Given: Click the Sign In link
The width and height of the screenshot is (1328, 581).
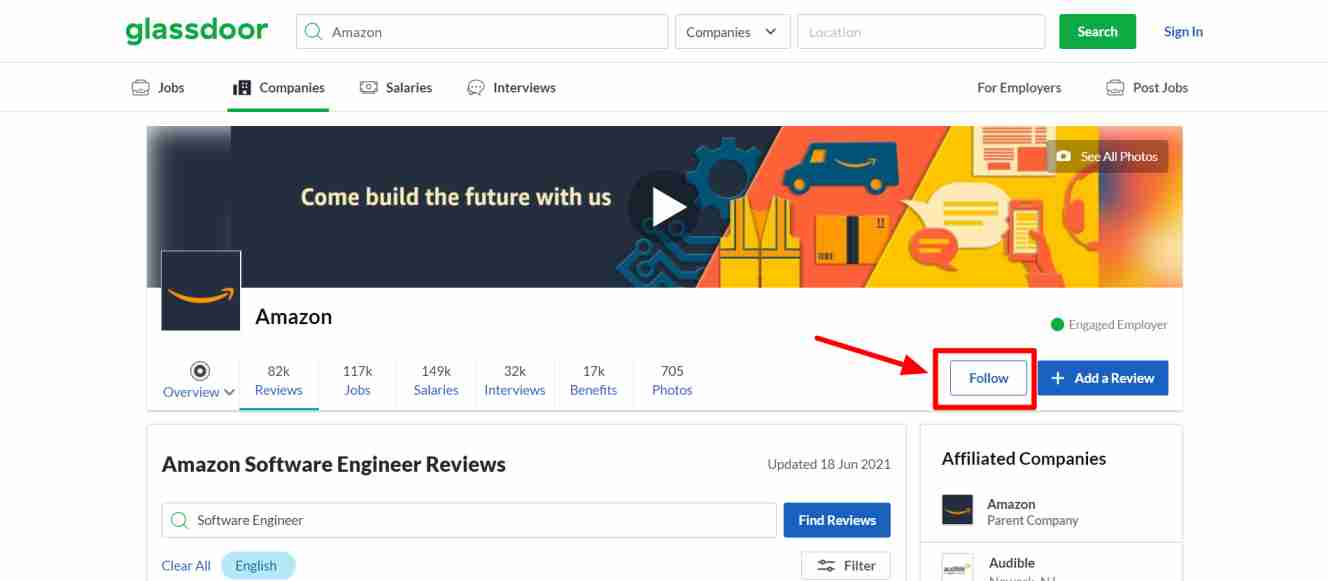Looking at the screenshot, I should click(1183, 32).
